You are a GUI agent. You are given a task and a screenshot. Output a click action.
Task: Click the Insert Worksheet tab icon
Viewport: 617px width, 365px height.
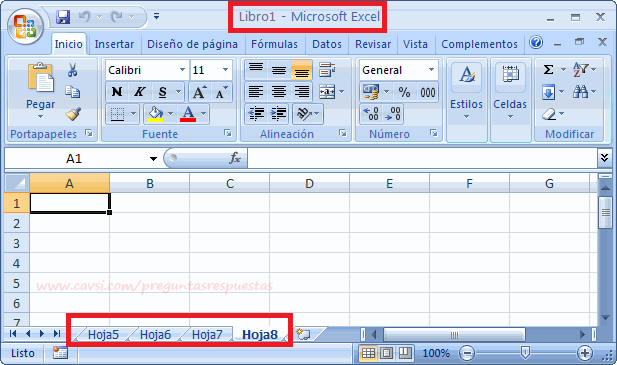tap(303, 334)
